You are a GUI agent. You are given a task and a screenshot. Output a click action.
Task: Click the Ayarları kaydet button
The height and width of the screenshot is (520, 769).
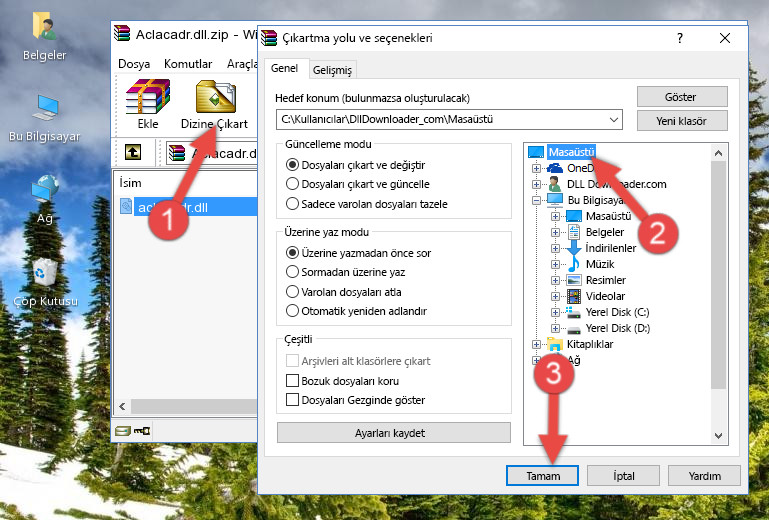pyautogui.click(x=393, y=433)
